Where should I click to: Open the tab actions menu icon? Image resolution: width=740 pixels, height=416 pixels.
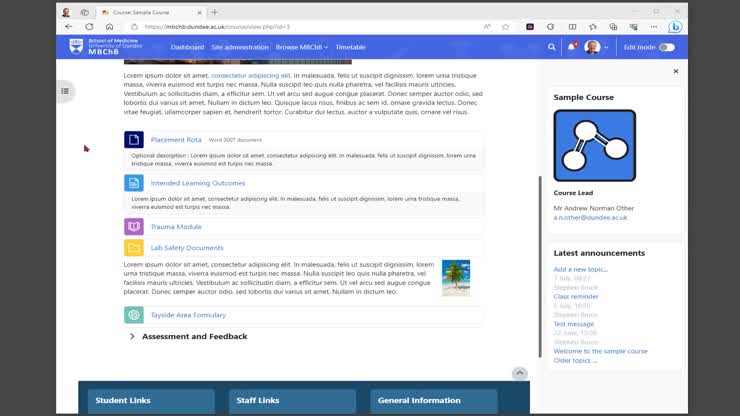pyautogui.click(x=84, y=12)
